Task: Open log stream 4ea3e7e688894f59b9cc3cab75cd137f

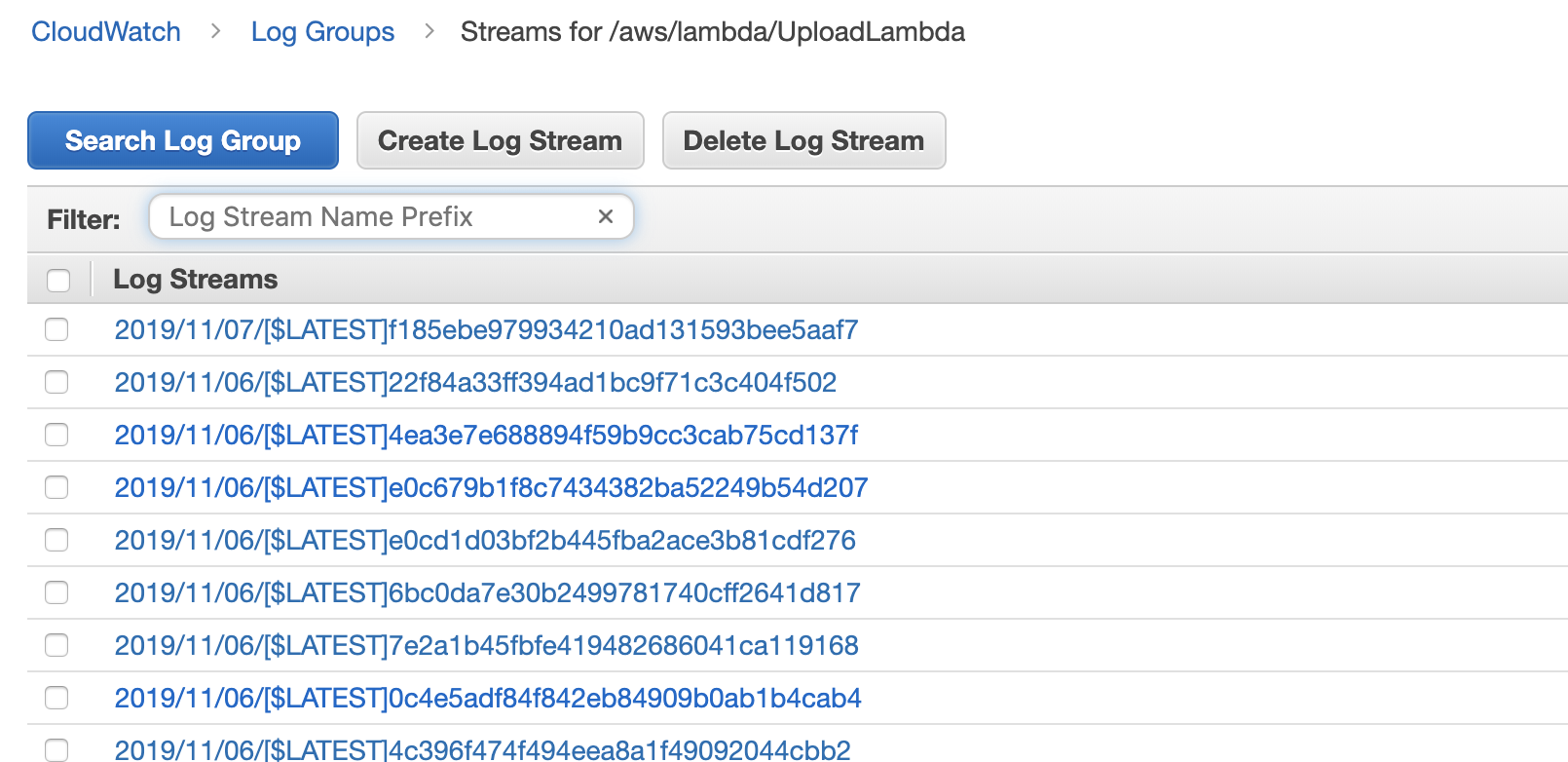Action: pos(486,436)
